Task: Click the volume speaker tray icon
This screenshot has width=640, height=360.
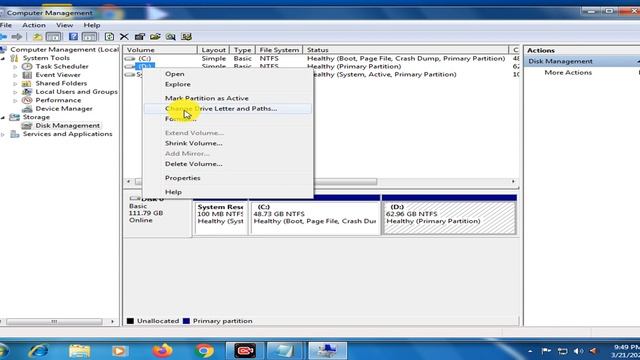Action: pyautogui.click(x=578, y=351)
